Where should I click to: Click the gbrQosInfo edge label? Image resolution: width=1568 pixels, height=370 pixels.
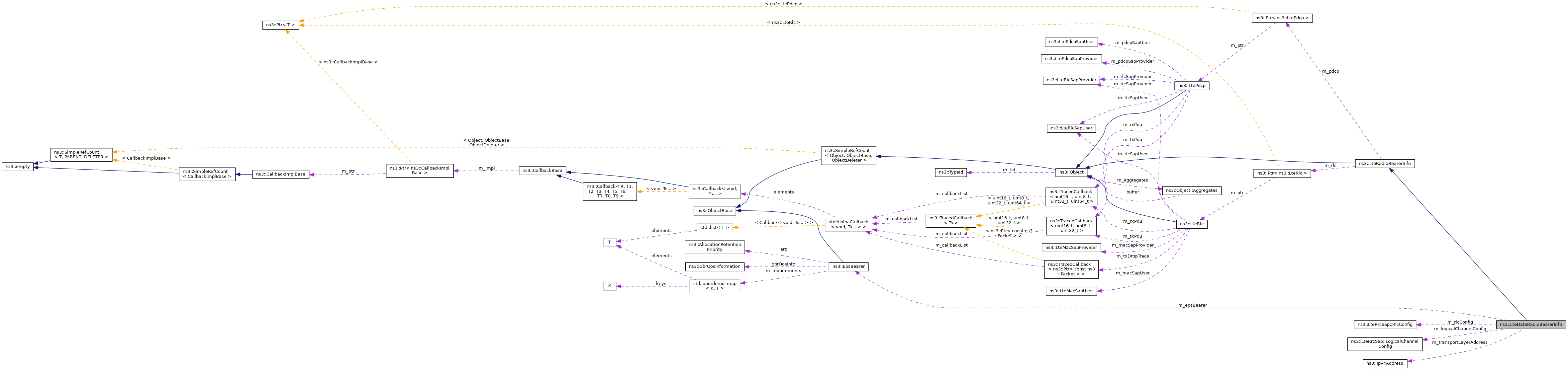tap(783, 264)
